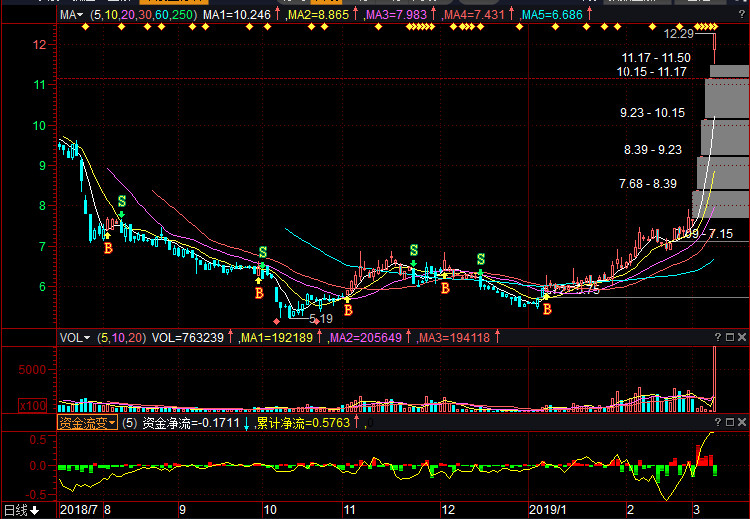Click the 11.17 - 11.50 price range label
750x519 pixels.
tap(656, 58)
